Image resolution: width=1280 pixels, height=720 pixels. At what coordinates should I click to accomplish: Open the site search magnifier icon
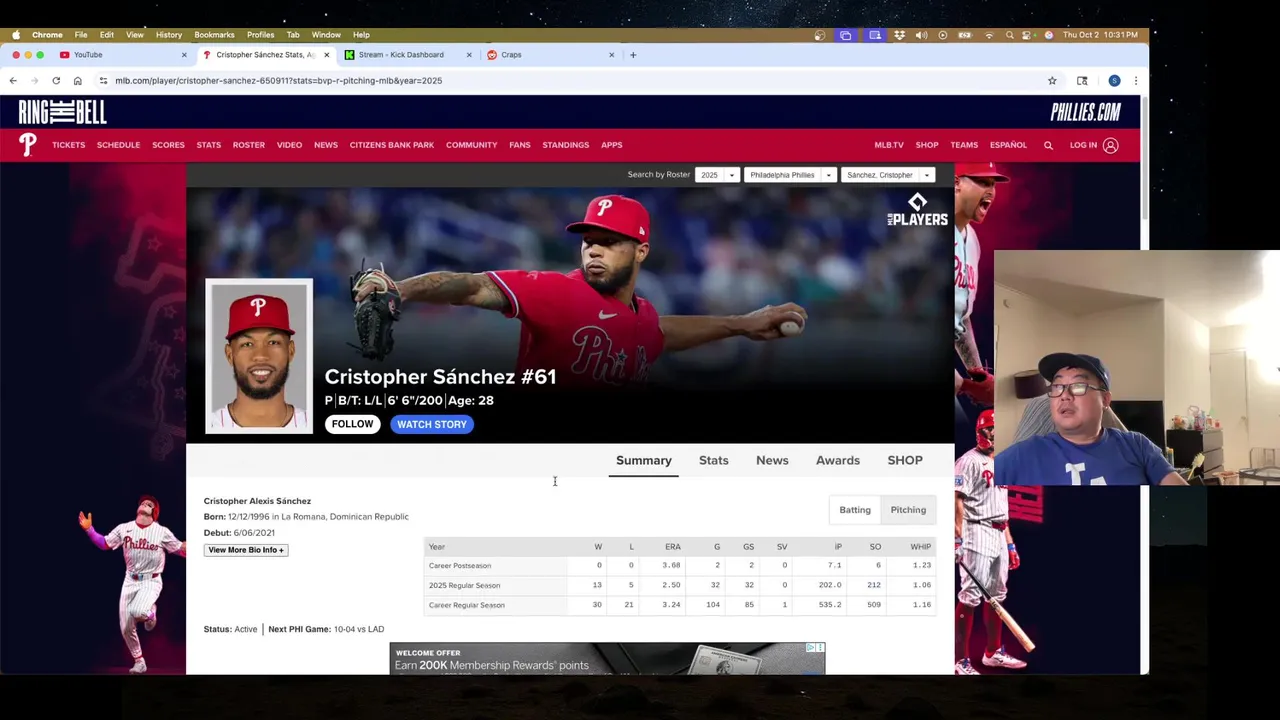pyautogui.click(x=1048, y=145)
